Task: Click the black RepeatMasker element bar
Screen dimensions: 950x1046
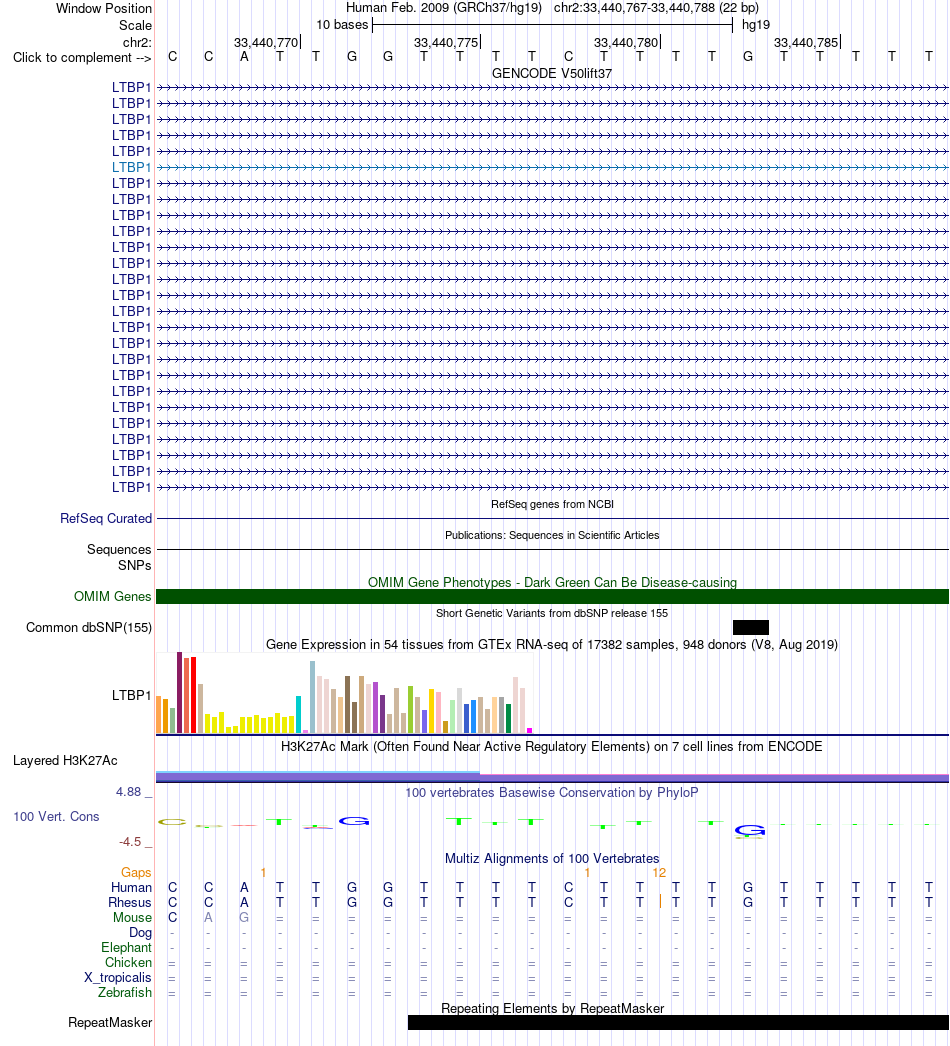Action: [678, 1023]
